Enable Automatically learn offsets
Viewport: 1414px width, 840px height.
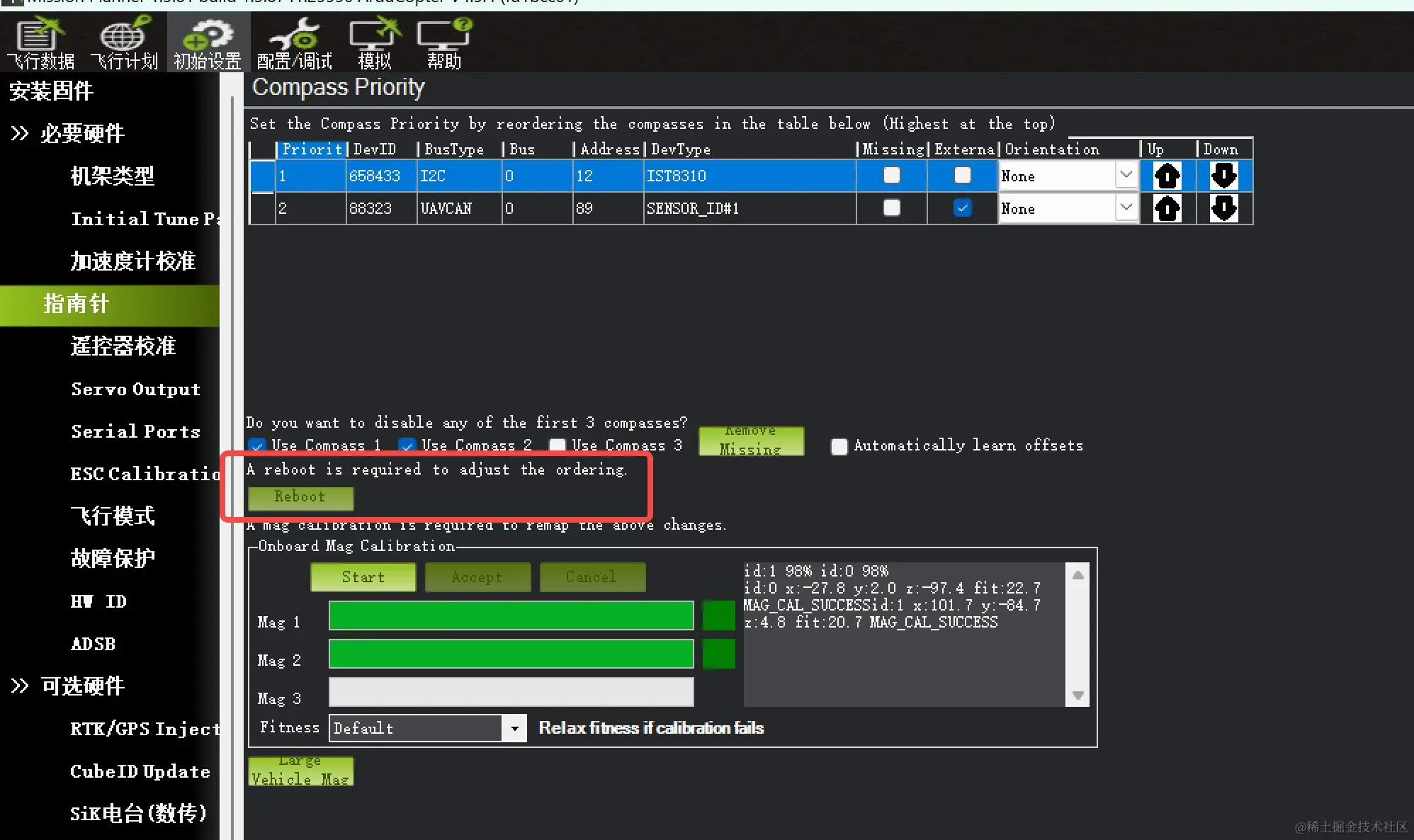coord(839,446)
